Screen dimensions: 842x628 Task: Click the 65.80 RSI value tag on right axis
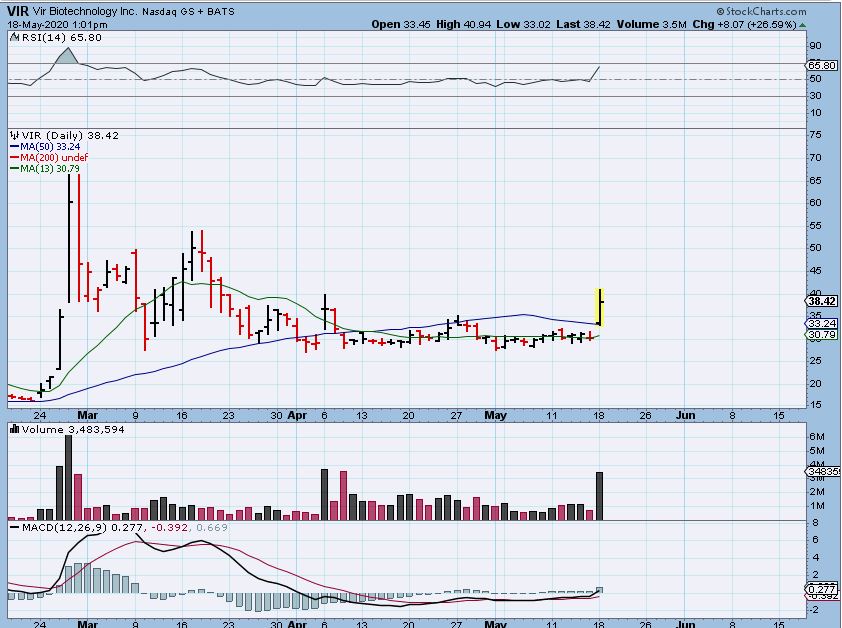pos(822,65)
